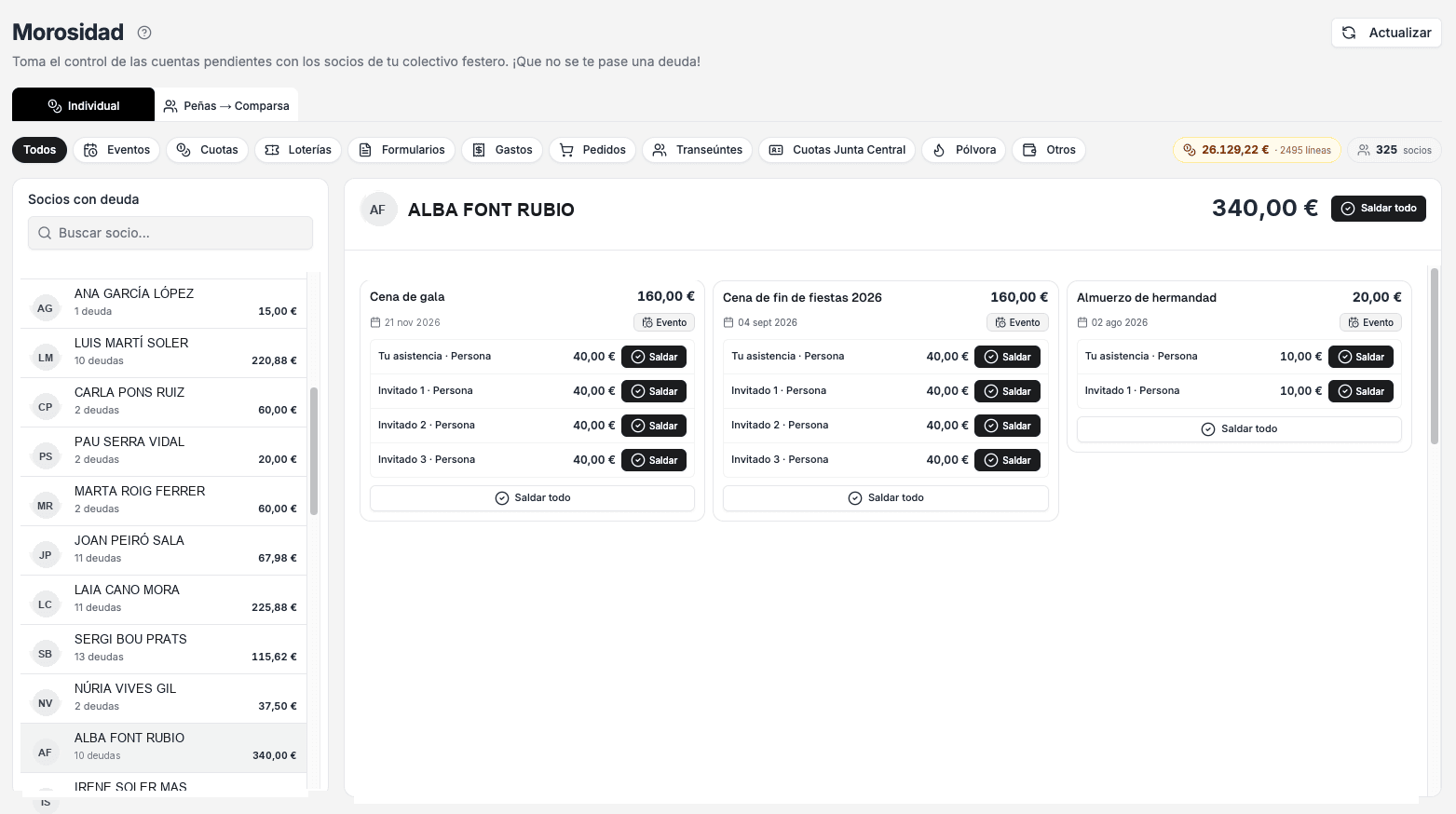Click the help icon next to Morosidad
This screenshot has height=814, width=1456.
(x=144, y=33)
